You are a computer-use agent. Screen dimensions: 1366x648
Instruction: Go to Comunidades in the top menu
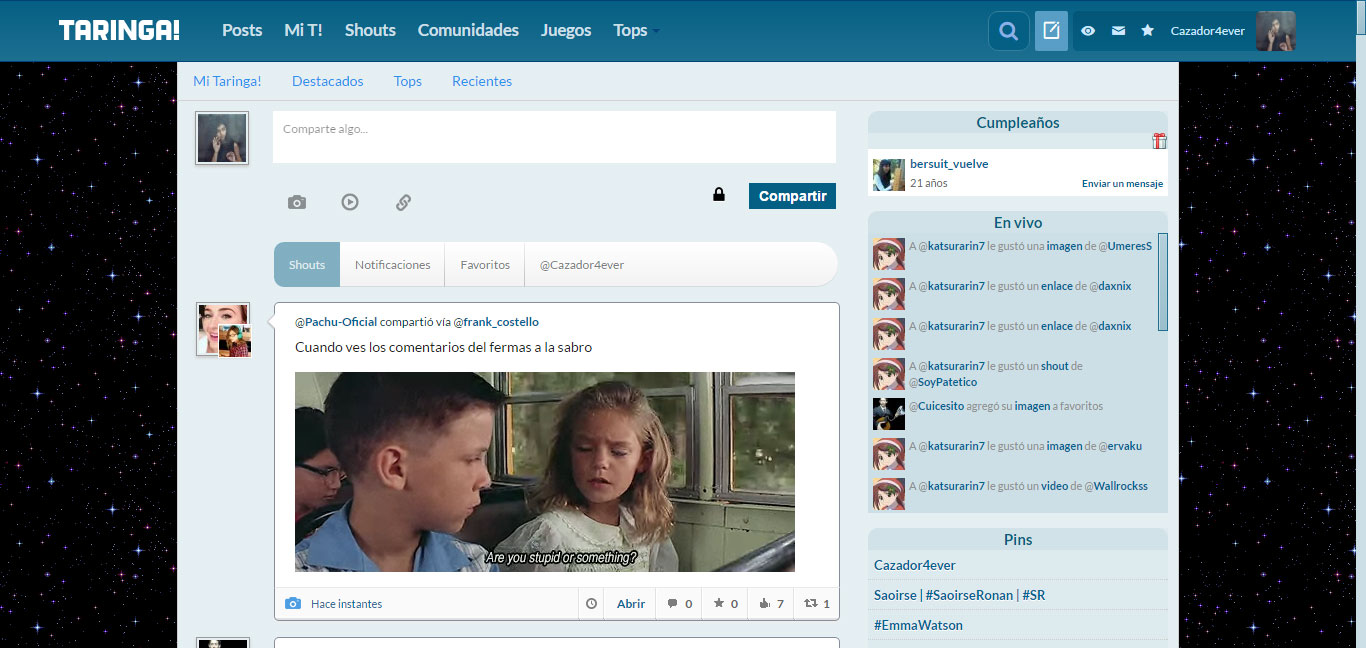(x=468, y=30)
